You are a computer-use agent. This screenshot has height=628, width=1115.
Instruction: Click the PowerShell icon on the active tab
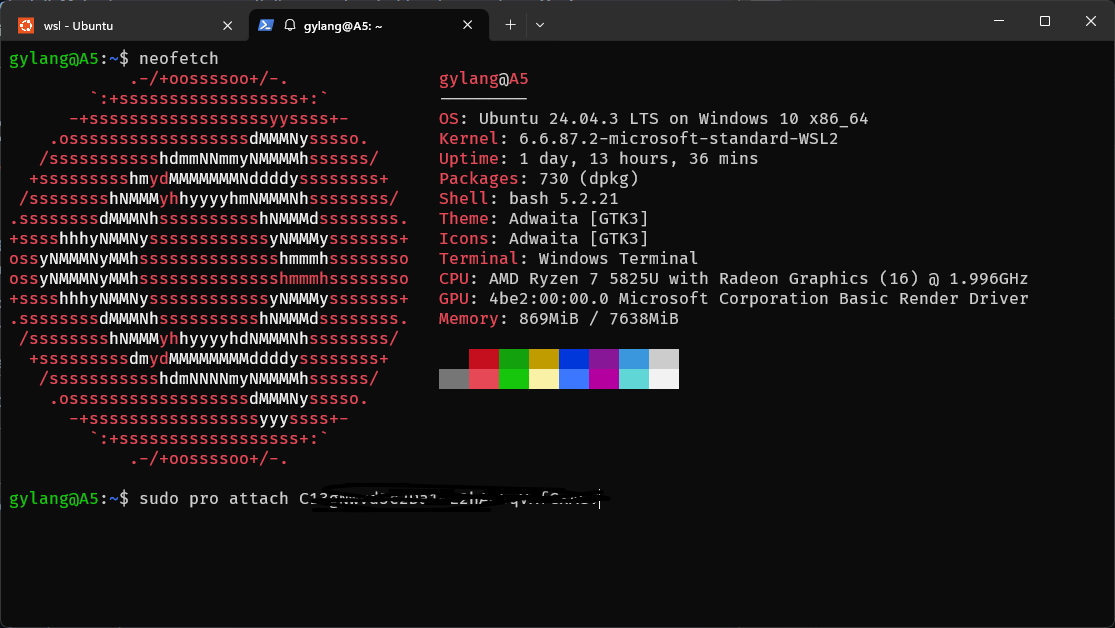coord(267,25)
